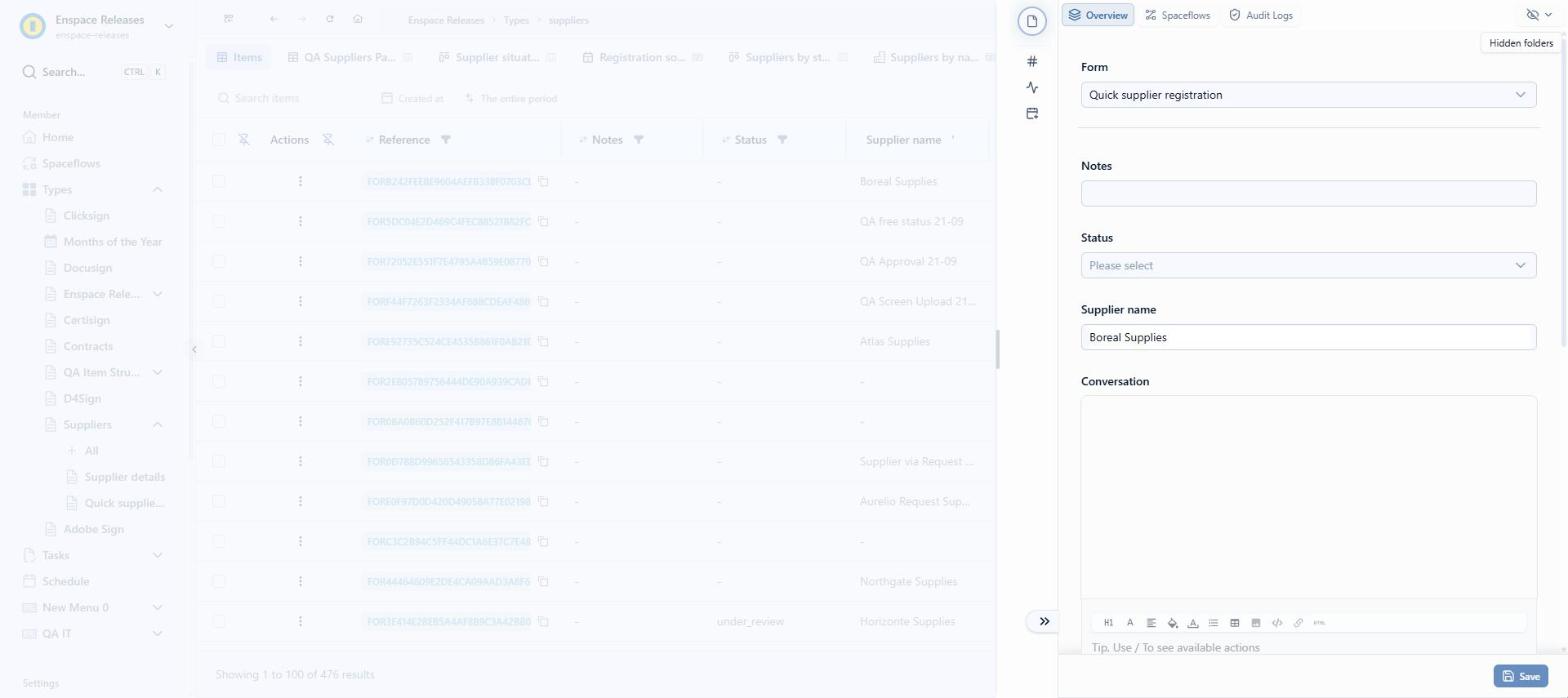Copy reference for Boreal Supplies row
The width and height of the screenshot is (1568, 698).
544,182
